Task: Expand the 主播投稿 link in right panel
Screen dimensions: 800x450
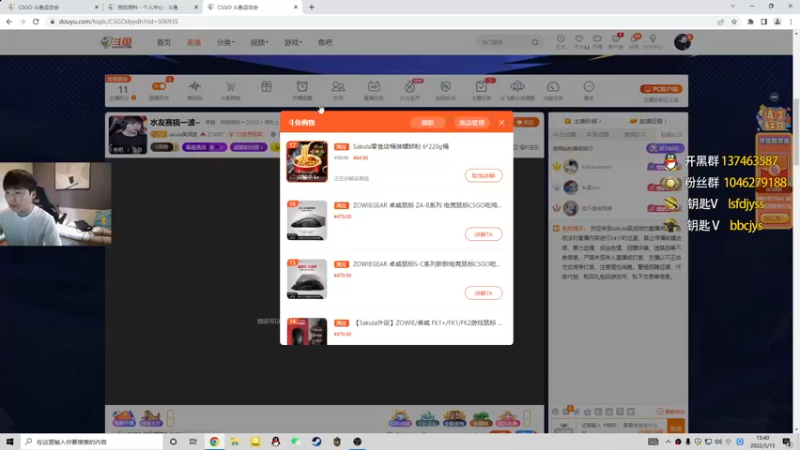Action: tap(583, 121)
